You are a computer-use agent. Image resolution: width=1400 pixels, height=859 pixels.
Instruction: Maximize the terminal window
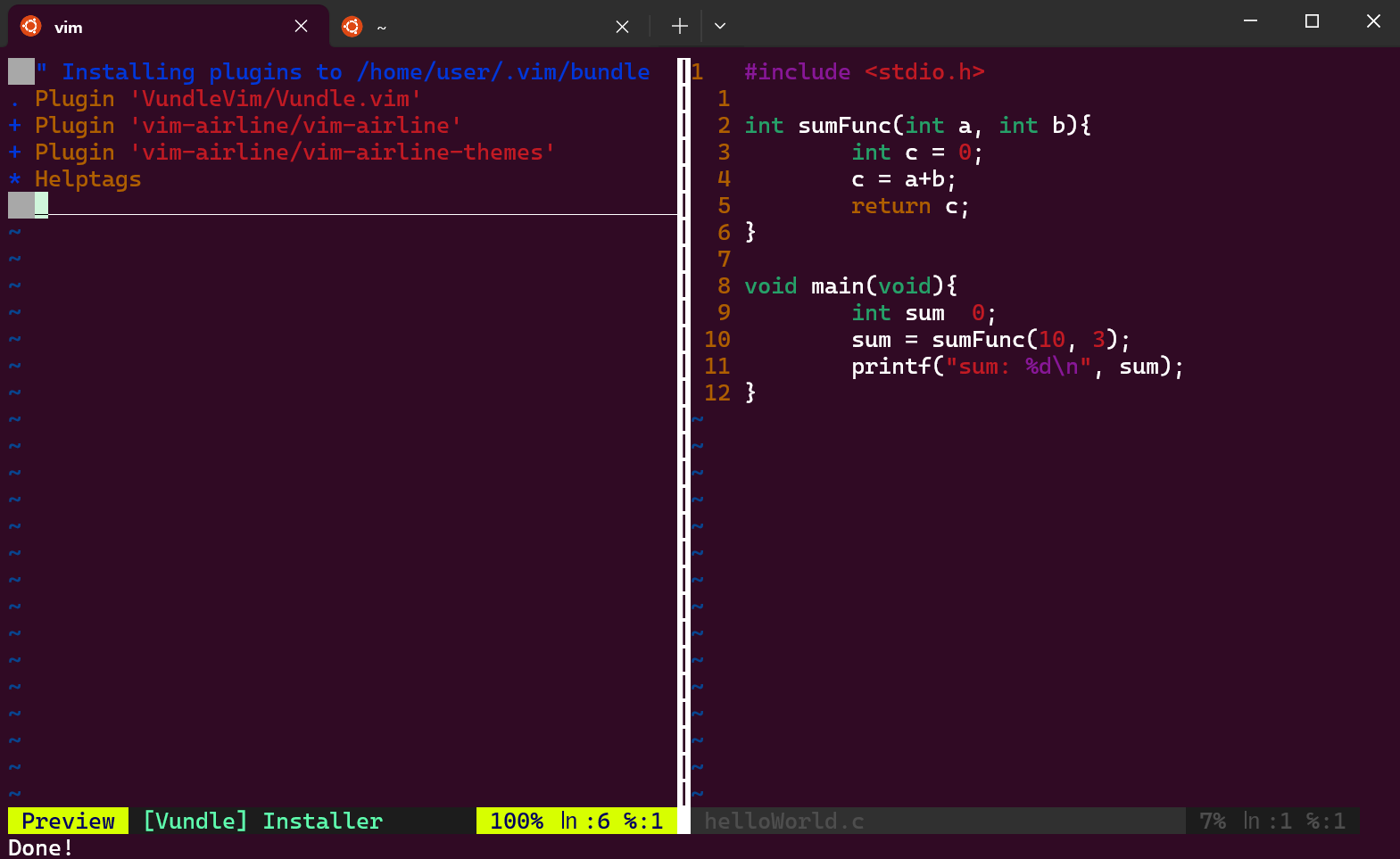point(1312,21)
